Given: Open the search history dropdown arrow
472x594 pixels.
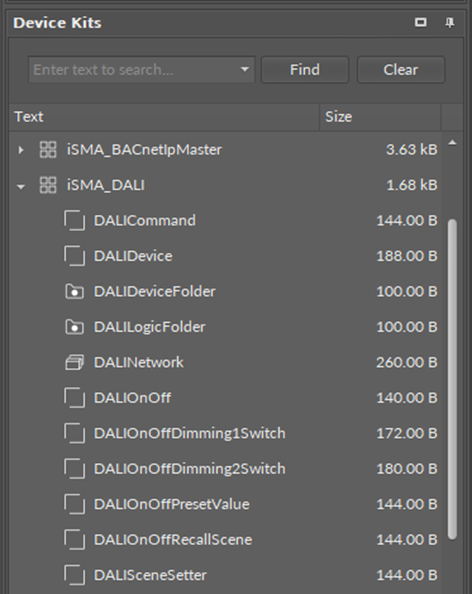Looking at the screenshot, I should coord(245,69).
